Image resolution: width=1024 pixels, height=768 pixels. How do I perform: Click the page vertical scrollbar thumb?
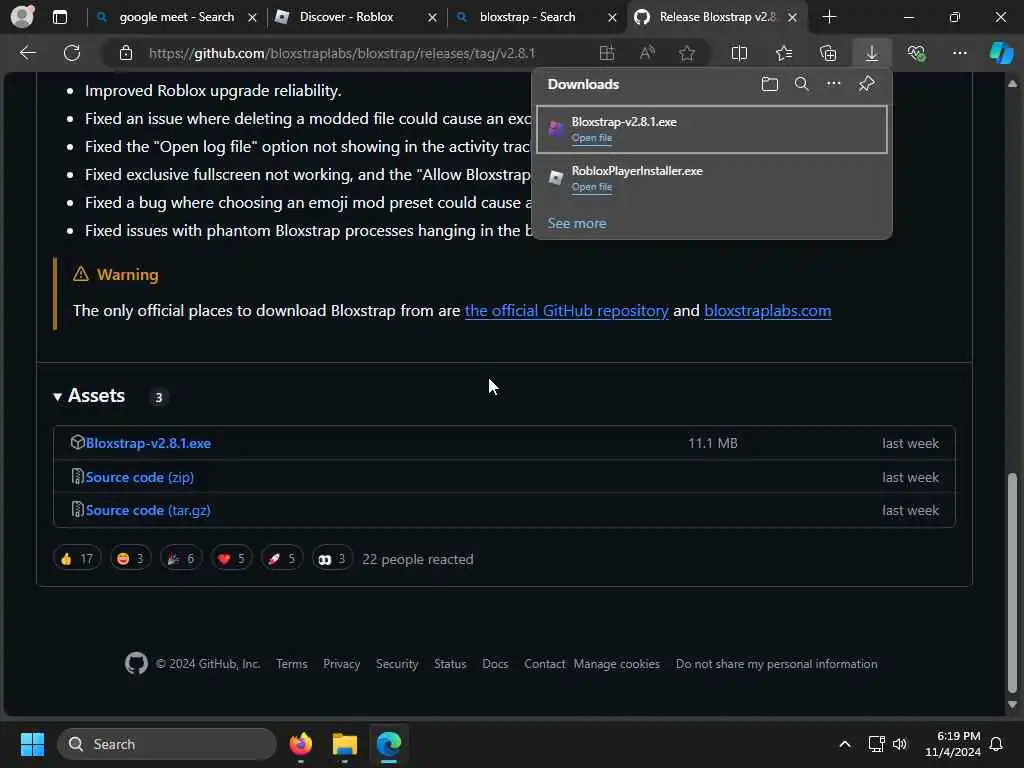(1012, 583)
